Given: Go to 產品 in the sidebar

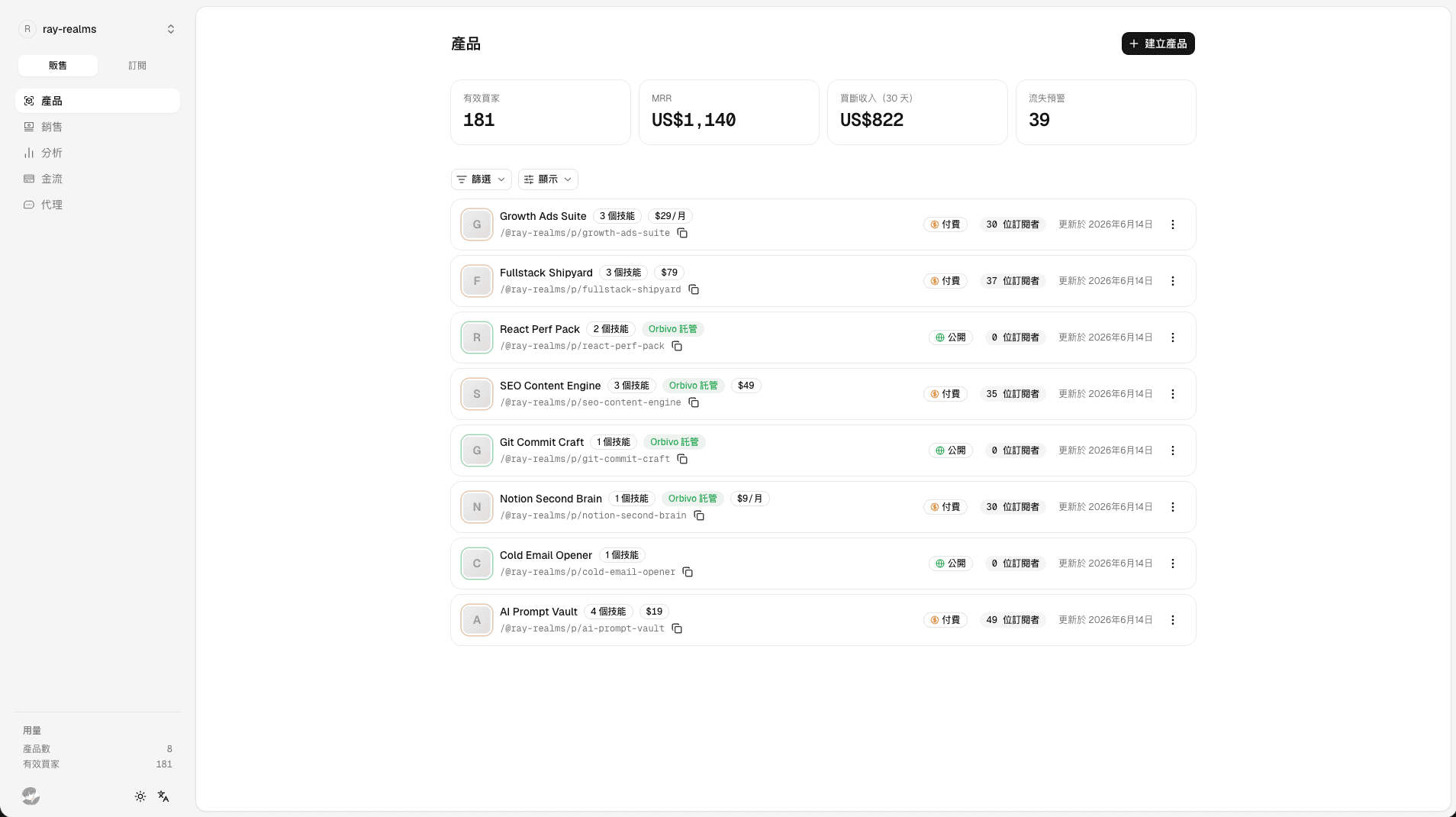Looking at the screenshot, I should (x=98, y=101).
